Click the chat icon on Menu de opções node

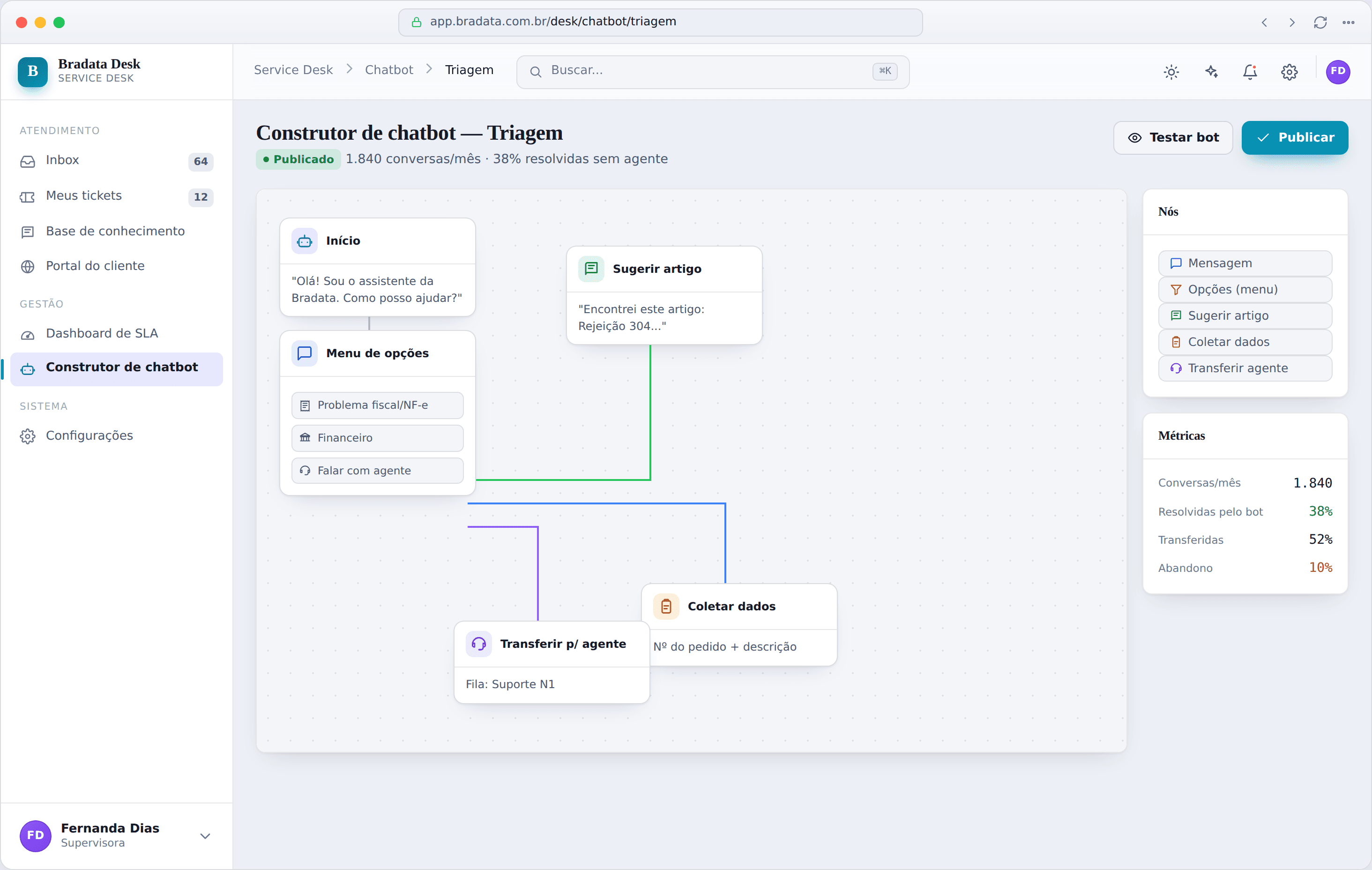click(304, 353)
